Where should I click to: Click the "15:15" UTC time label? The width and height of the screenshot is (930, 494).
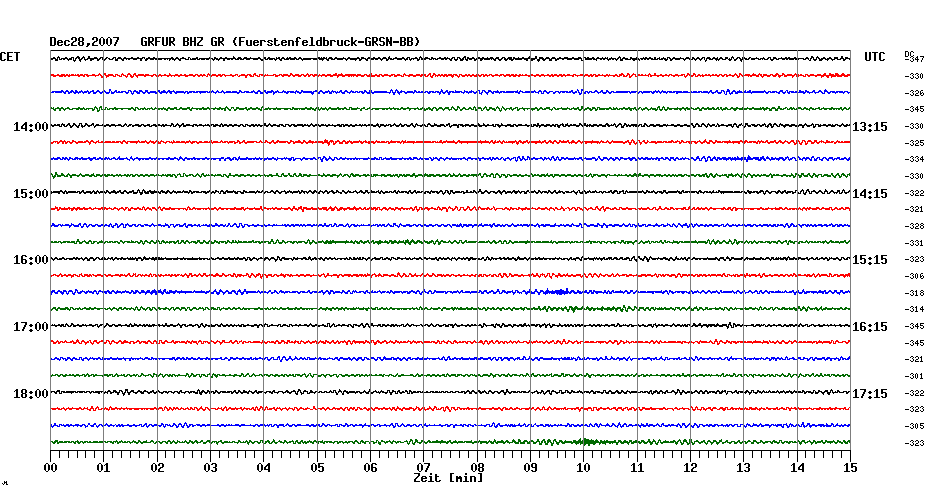[x=870, y=260]
